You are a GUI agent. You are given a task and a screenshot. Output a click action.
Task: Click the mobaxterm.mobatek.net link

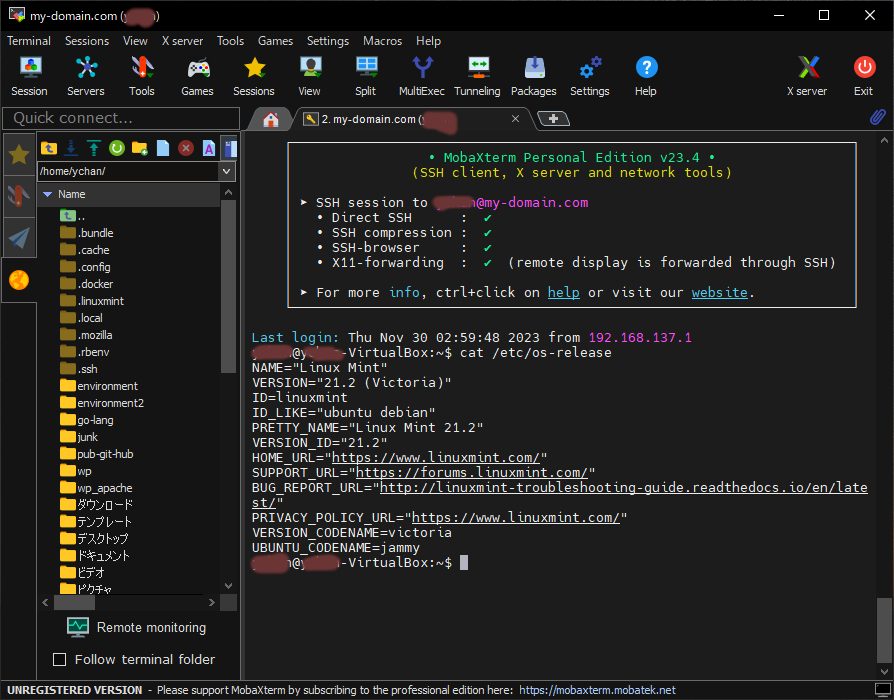point(597,690)
